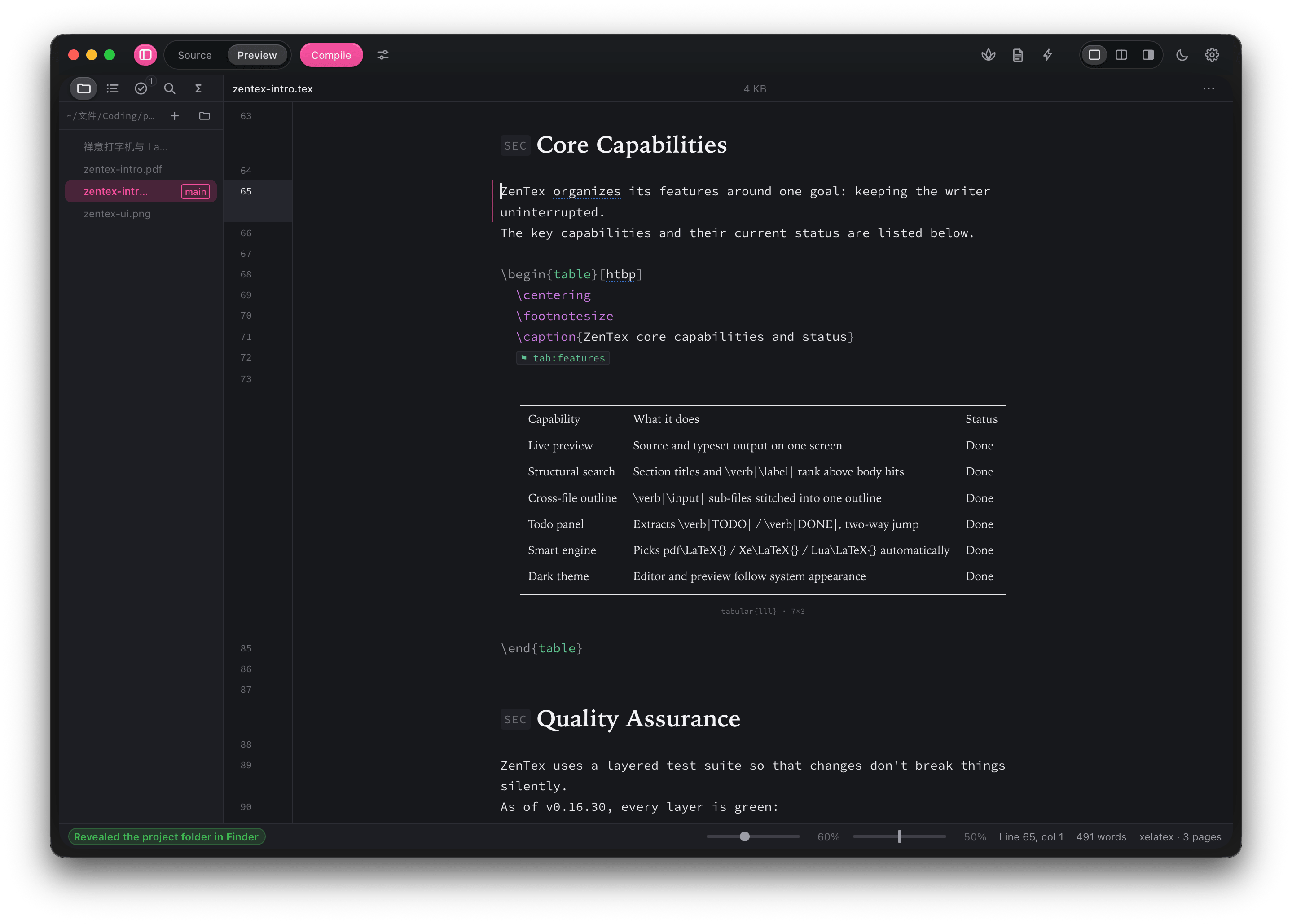Toggle the pink sidebar panel button
This screenshot has width=1292, height=924.
(x=145, y=55)
